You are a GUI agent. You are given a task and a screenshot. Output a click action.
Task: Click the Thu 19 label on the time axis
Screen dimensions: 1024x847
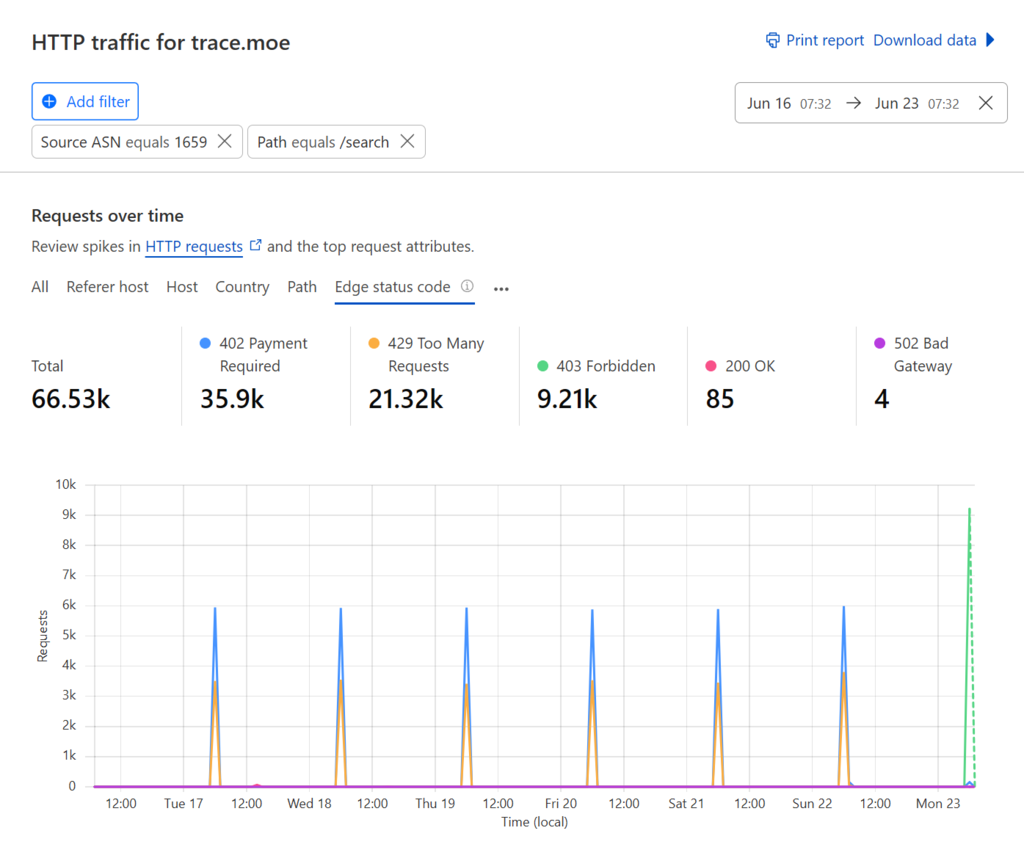[435, 803]
